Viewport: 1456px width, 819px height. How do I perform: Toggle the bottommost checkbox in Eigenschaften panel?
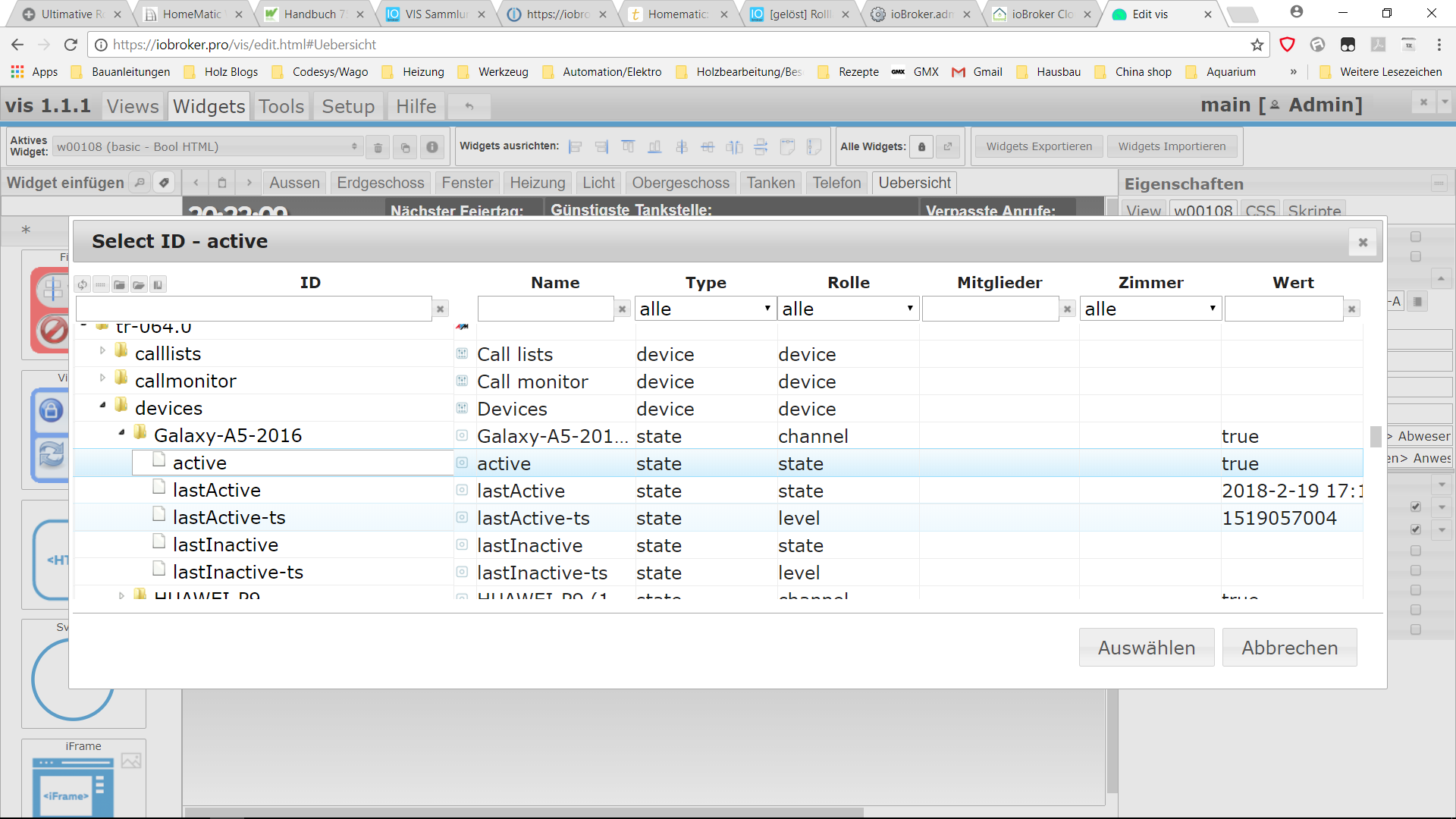click(1415, 629)
